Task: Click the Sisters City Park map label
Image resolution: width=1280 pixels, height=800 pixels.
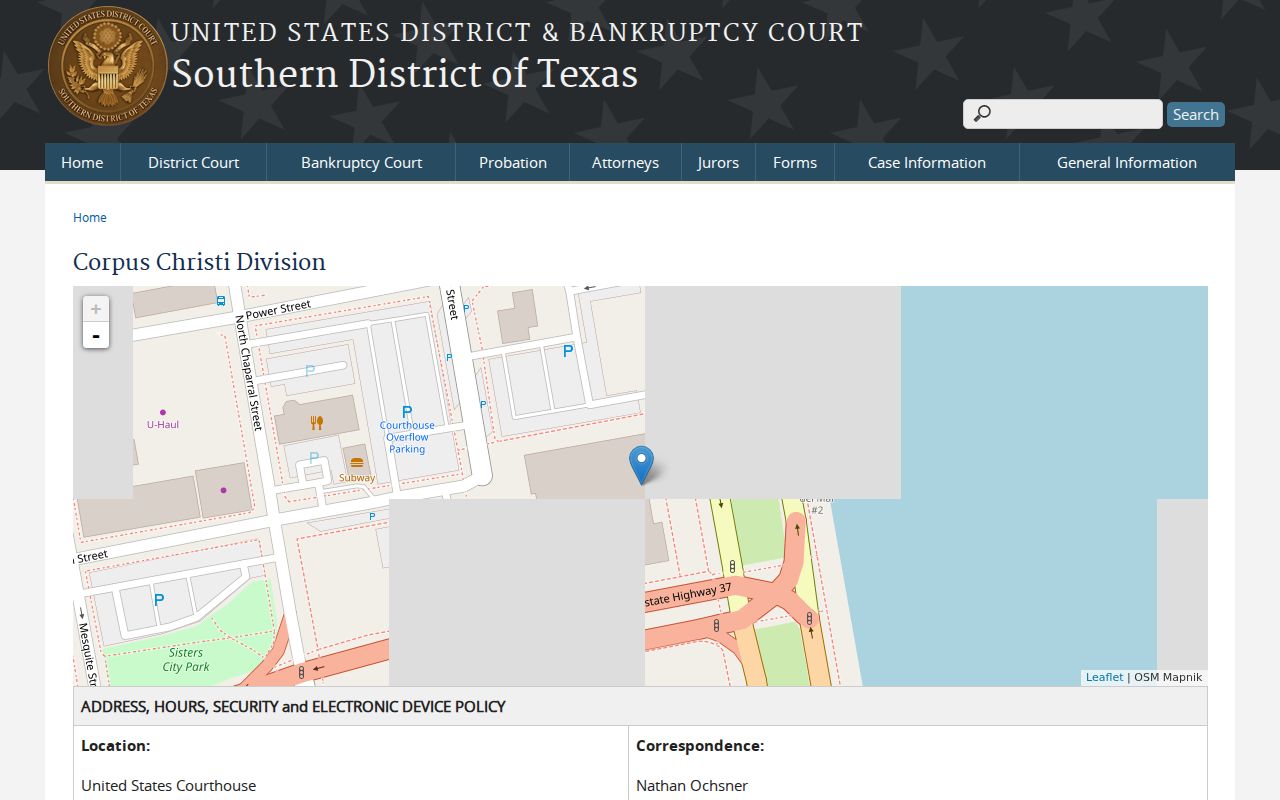Action: 186,659
